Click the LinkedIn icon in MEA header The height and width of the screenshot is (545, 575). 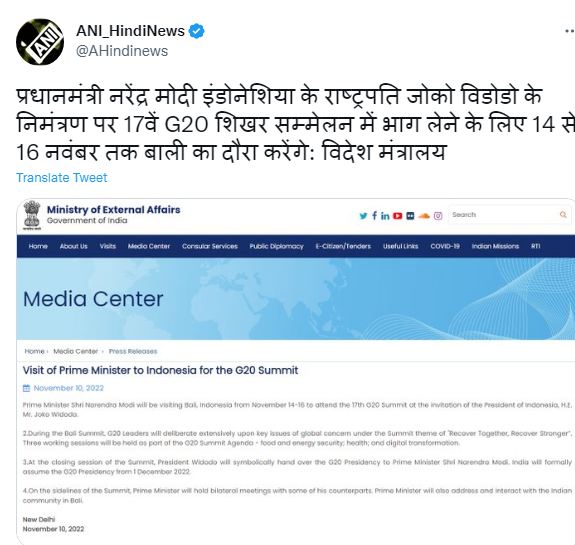[385, 216]
